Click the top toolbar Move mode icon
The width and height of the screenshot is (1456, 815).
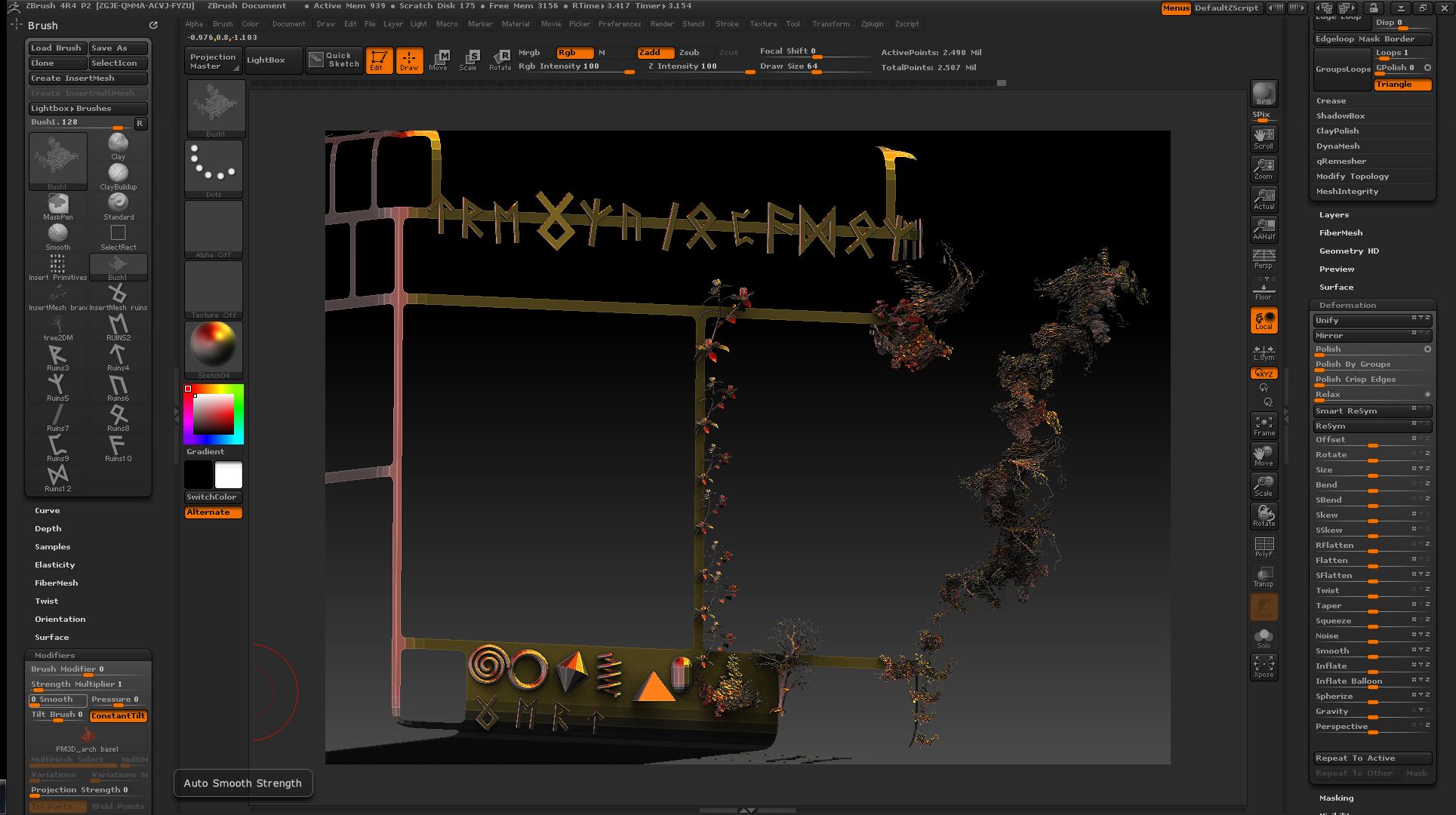point(439,60)
